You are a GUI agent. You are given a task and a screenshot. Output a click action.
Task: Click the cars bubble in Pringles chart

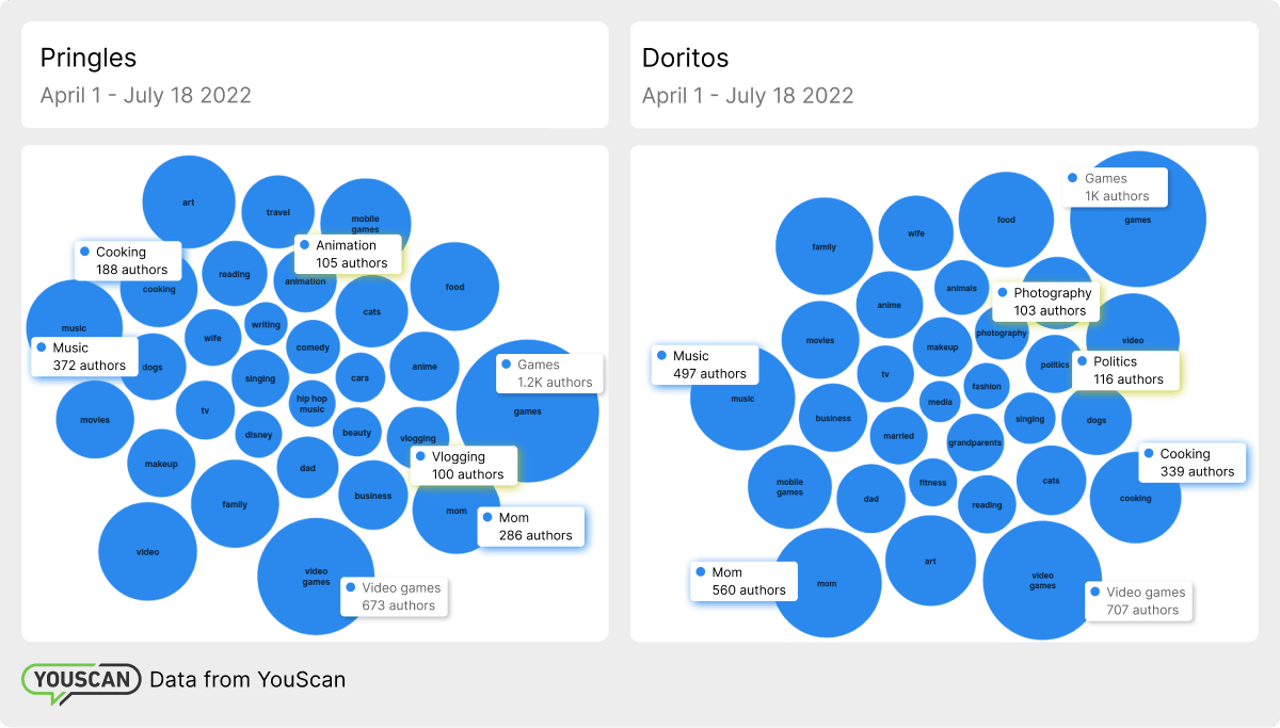tap(360, 378)
